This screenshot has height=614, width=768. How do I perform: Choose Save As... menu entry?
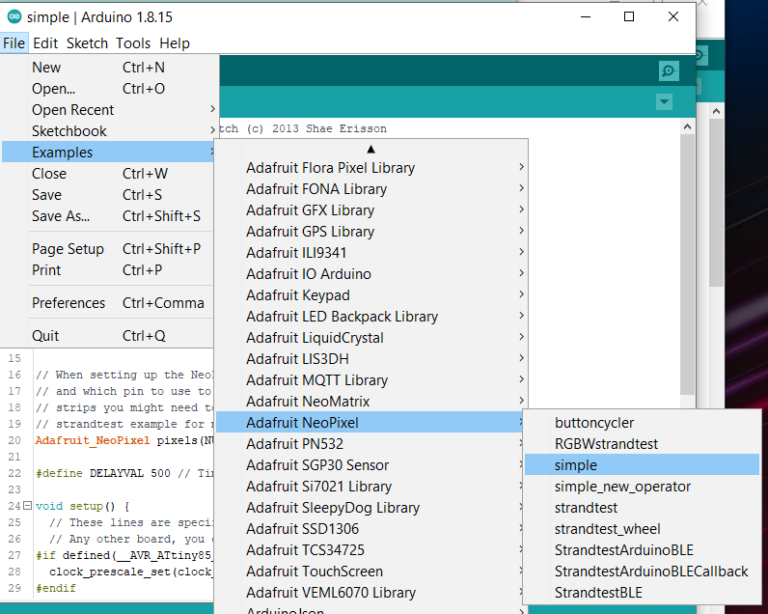click(x=108, y=216)
